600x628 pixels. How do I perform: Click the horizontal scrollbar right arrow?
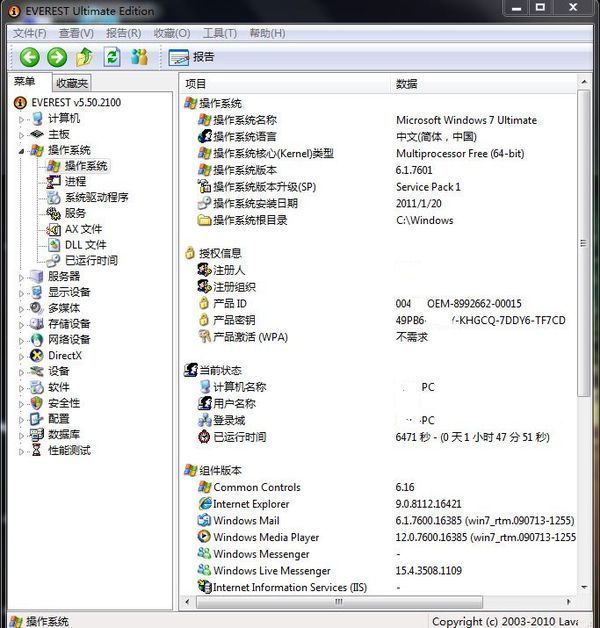(568, 602)
